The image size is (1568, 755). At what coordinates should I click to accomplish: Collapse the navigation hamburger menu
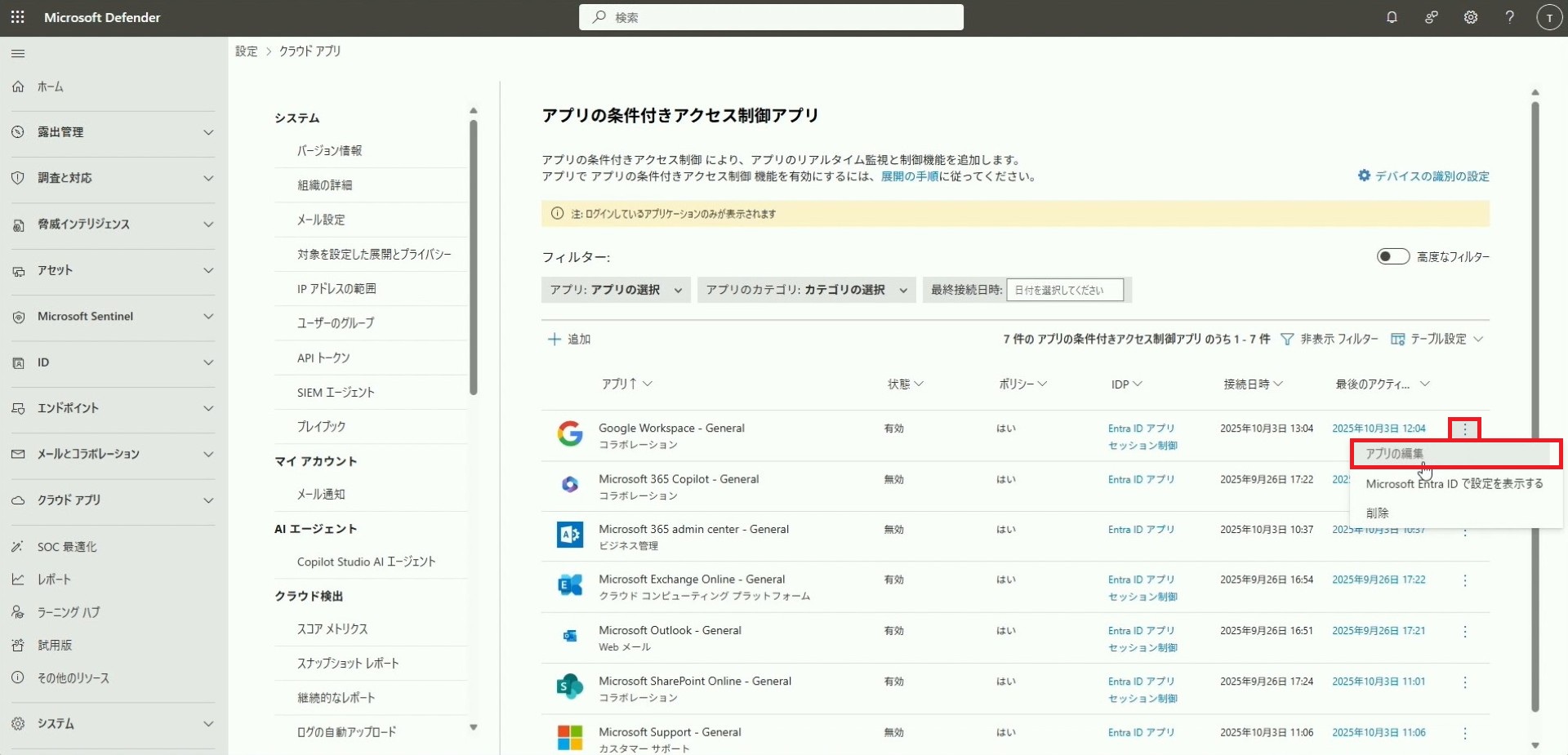[18, 54]
